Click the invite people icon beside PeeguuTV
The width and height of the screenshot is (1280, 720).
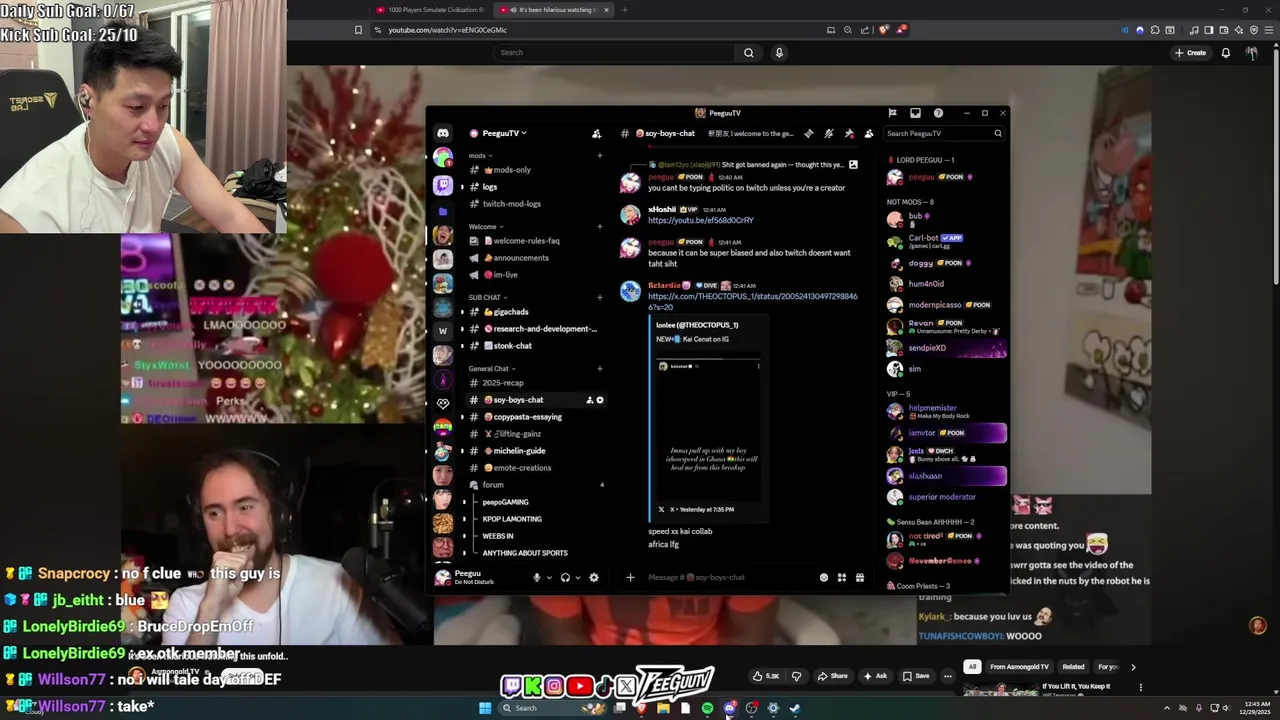[596, 133]
